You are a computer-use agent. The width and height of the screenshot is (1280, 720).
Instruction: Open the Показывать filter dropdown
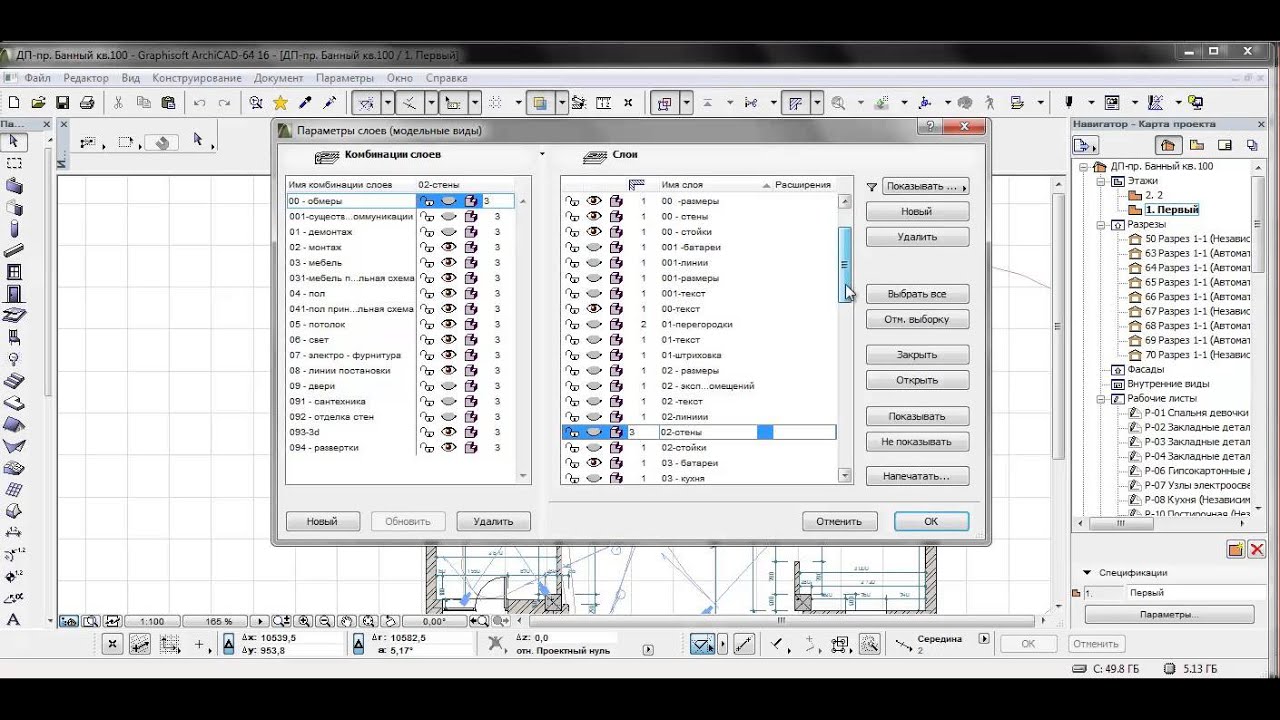925,186
